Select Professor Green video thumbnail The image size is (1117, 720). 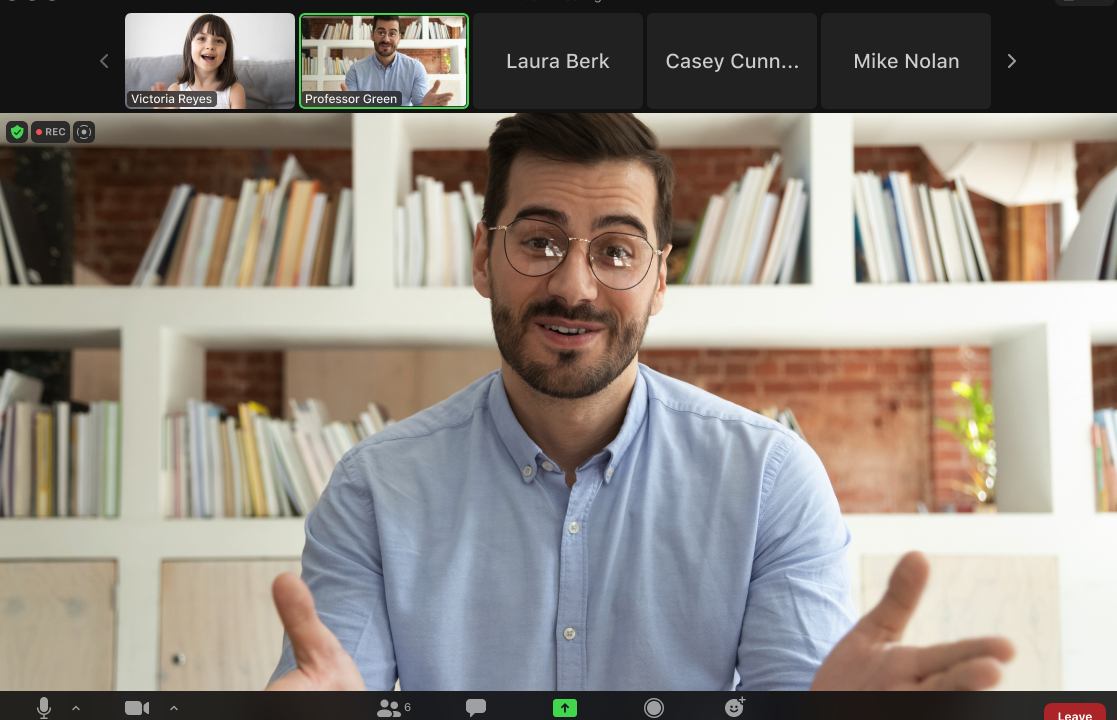pos(384,61)
